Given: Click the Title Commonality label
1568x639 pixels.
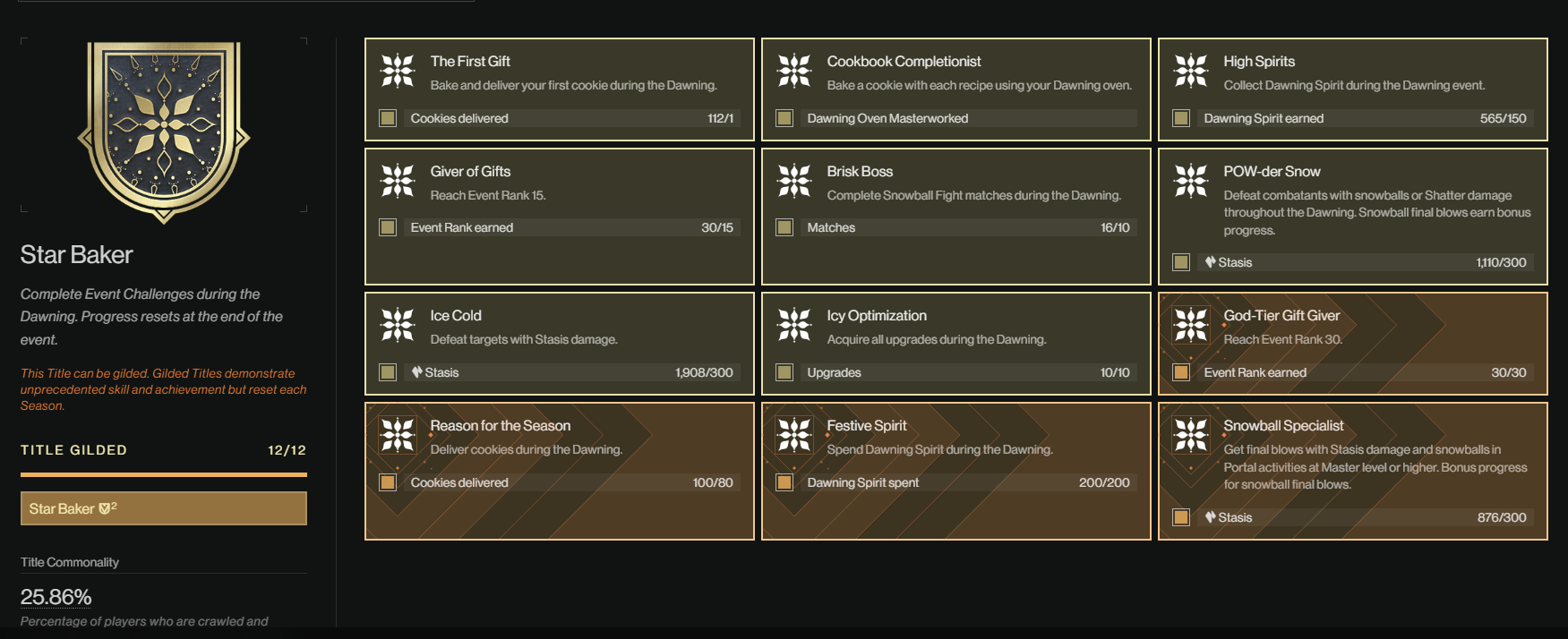Looking at the screenshot, I should [x=70, y=562].
